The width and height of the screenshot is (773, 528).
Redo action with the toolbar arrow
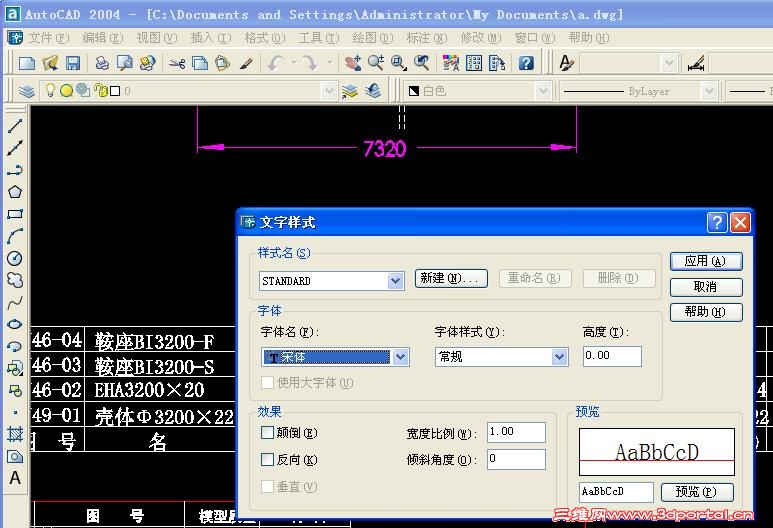click(x=310, y=63)
